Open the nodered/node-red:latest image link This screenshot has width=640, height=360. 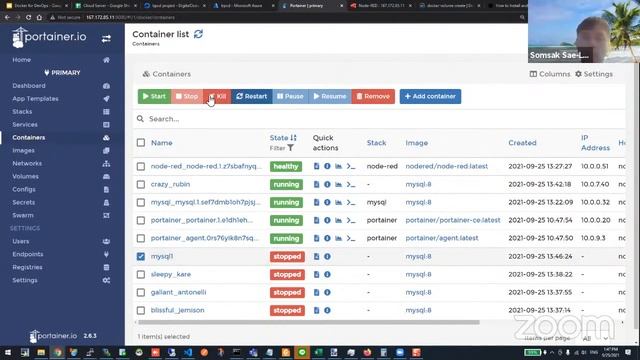(447, 166)
